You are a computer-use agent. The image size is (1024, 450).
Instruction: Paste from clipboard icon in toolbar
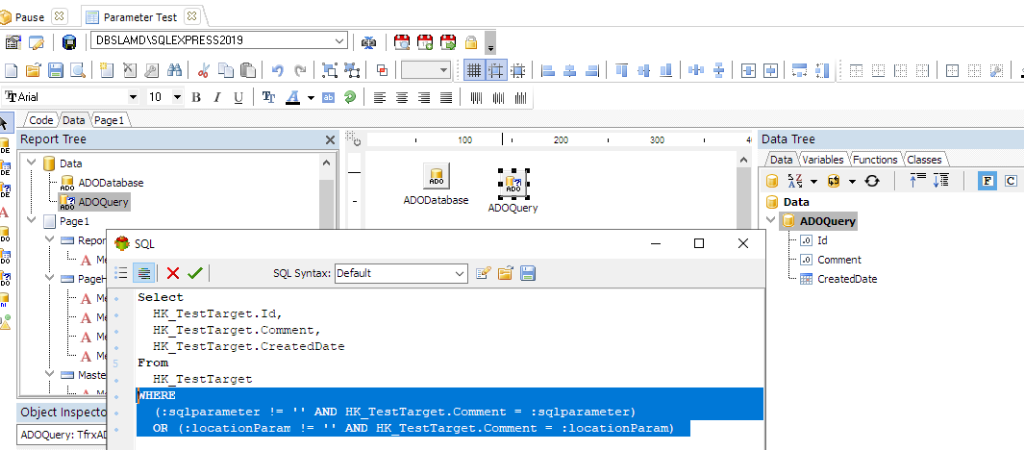pos(248,70)
